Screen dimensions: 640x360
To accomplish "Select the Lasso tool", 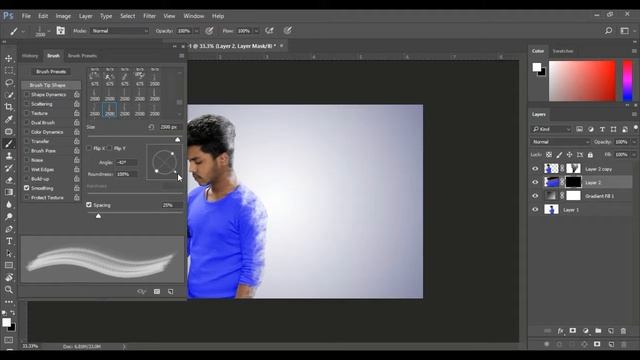I will tap(9, 83).
